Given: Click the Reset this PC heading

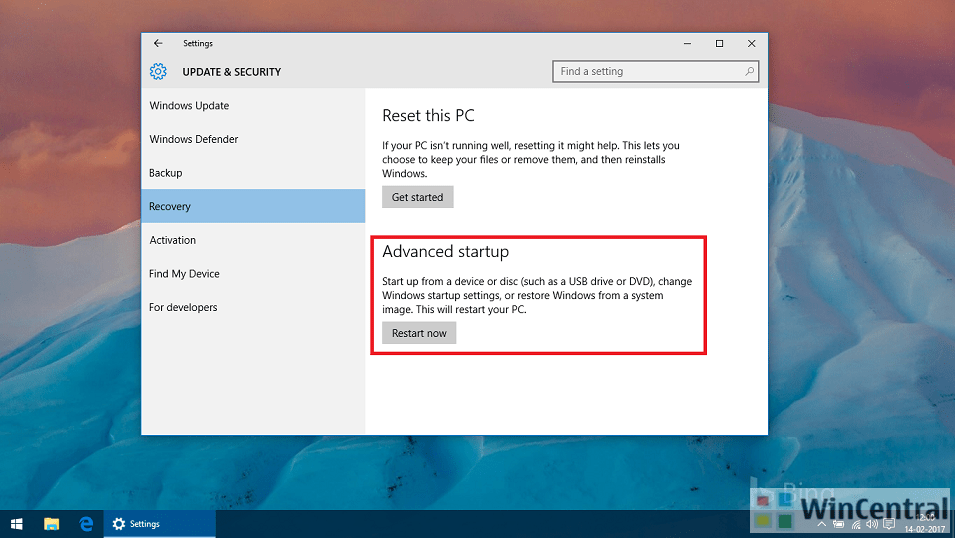Looking at the screenshot, I should [428, 115].
